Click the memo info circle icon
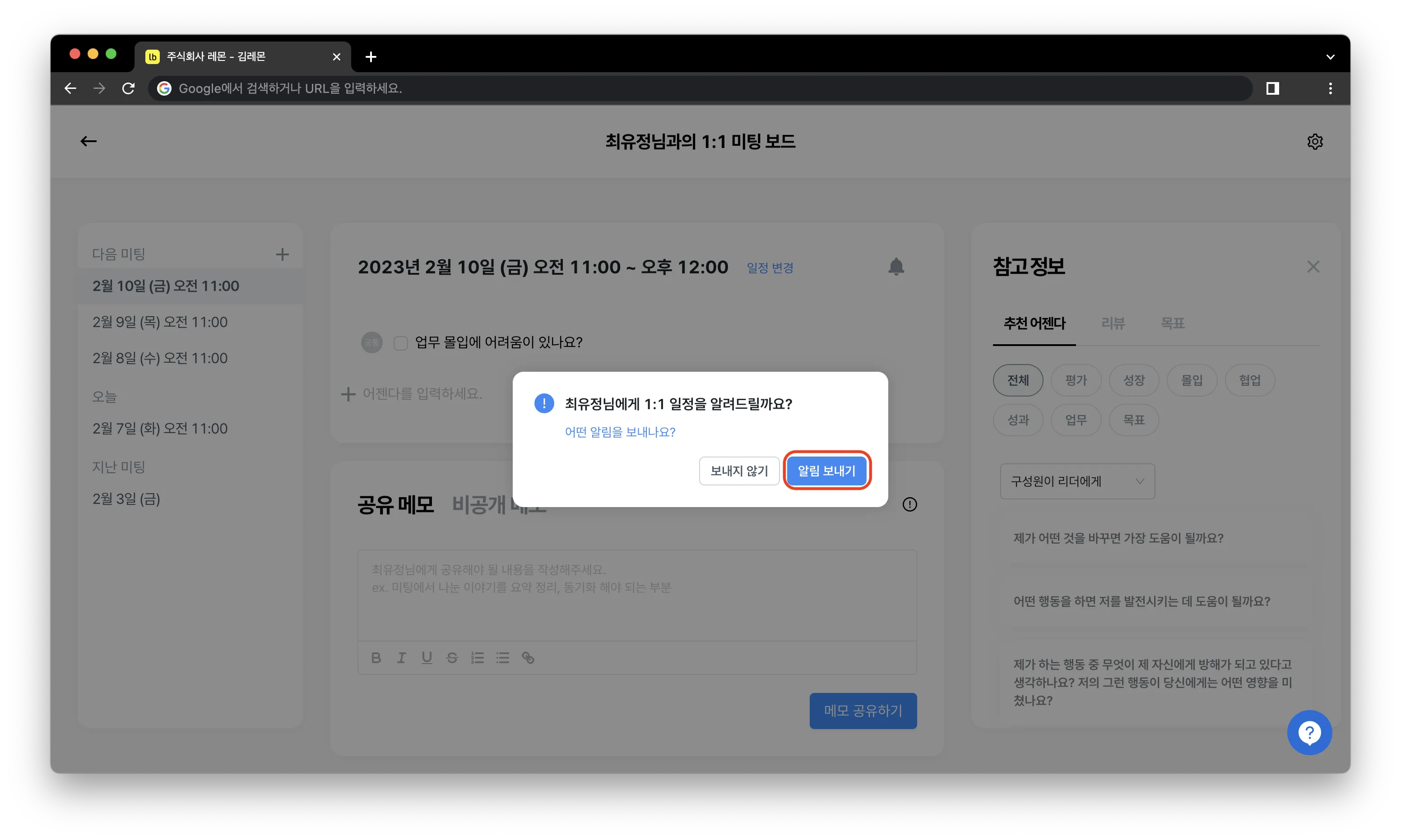 coord(909,504)
